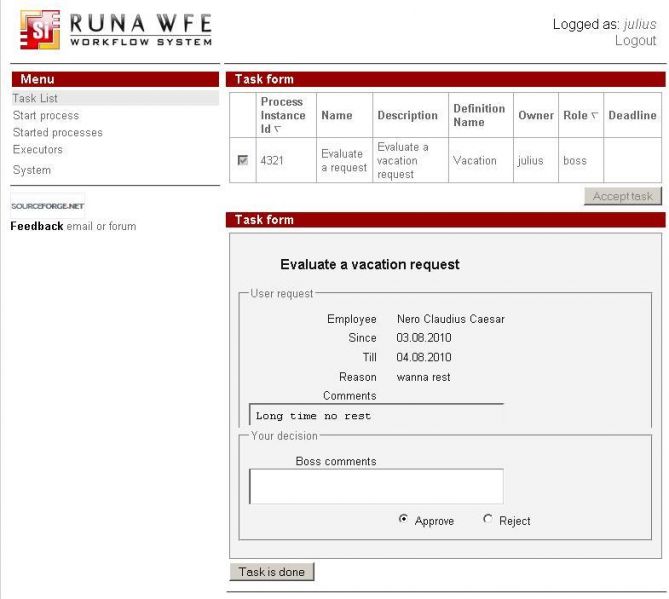Open System menu item
The width and height of the screenshot is (669, 599).
31,170
